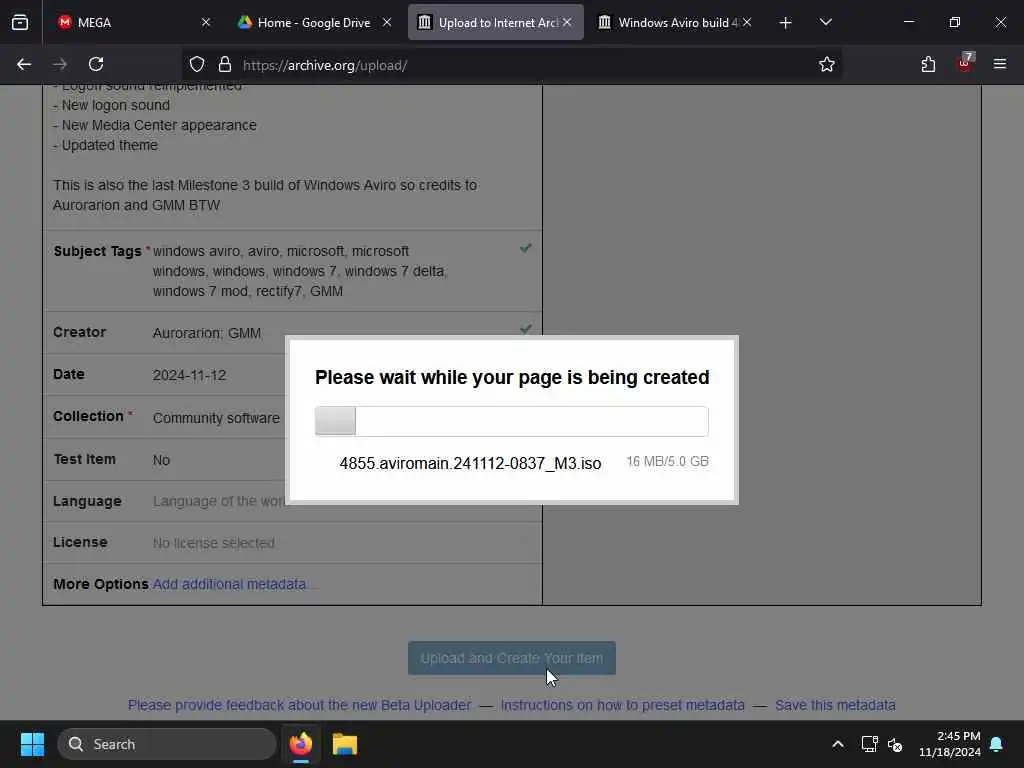Open the Collection dropdown Community software
The width and height of the screenshot is (1024, 768).
click(x=216, y=418)
